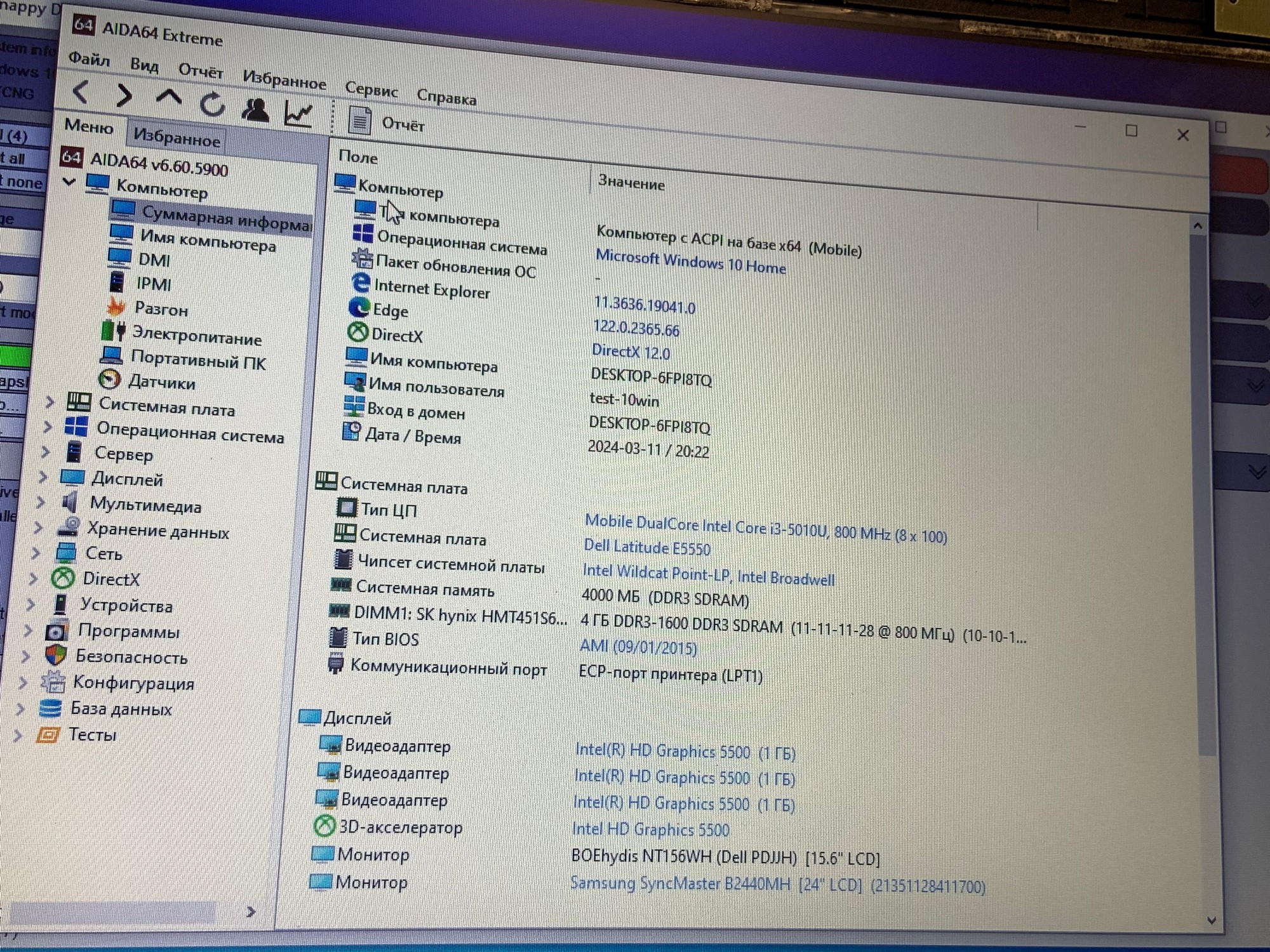The height and width of the screenshot is (952, 1270).
Task: Click the Тип BIOS chip icon
Action: point(338,637)
